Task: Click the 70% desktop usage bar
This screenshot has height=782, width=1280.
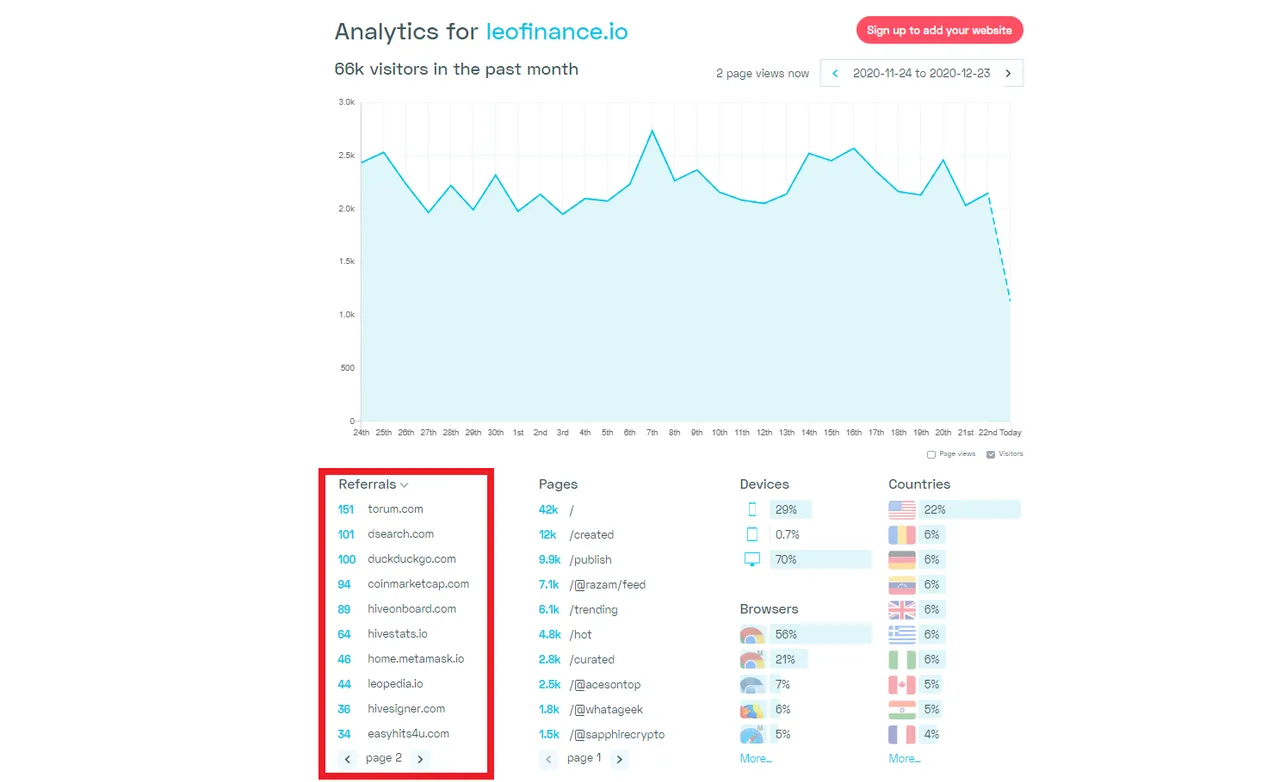Action: [821, 559]
